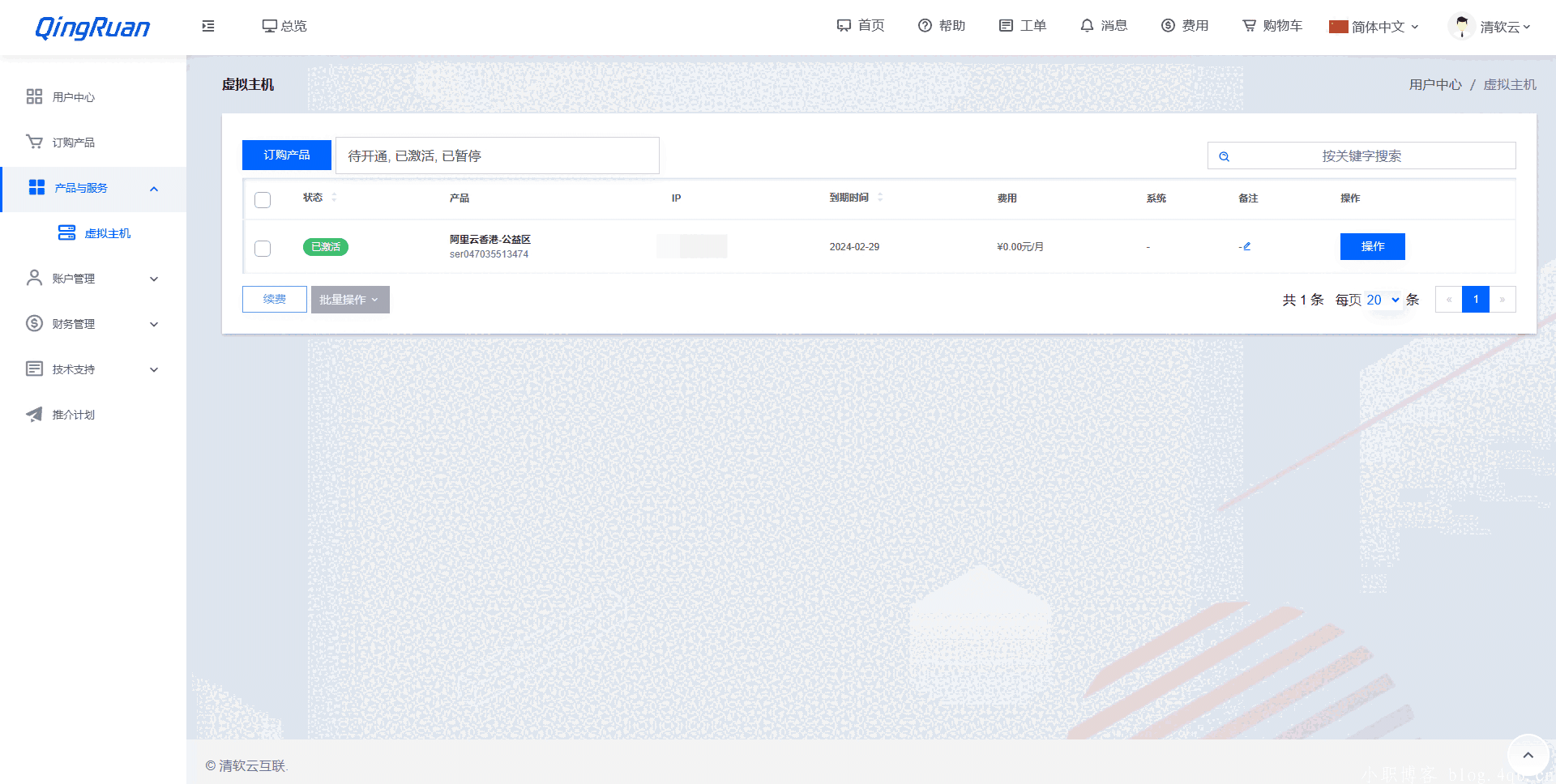Select 虚拟主机 sidebar submenu item

click(93, 233)
